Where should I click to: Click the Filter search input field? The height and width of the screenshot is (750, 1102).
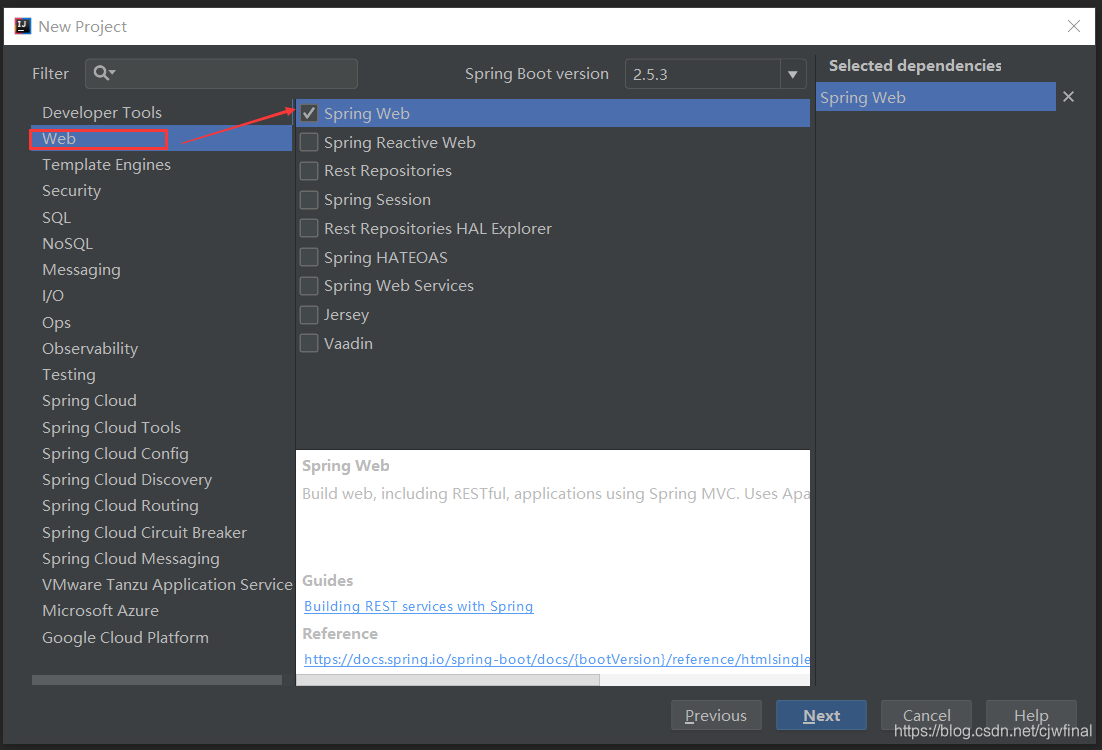(x=221, y=74)
